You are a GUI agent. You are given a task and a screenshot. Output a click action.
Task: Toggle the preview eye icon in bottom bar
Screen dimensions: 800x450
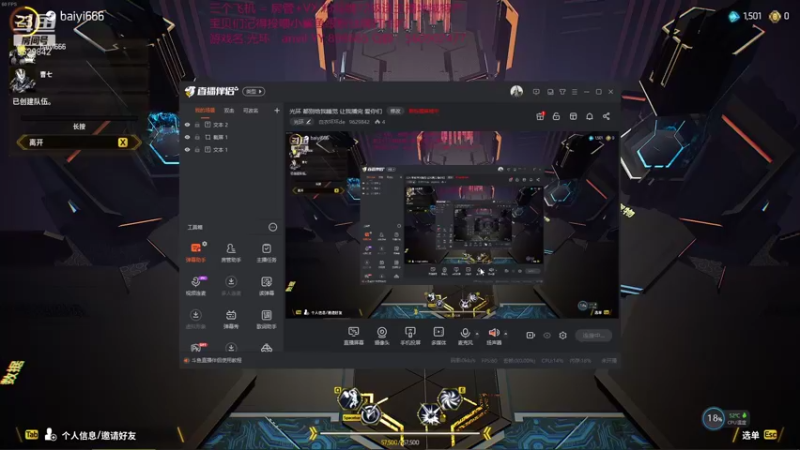pyautogui.click(x=547, y=335)
